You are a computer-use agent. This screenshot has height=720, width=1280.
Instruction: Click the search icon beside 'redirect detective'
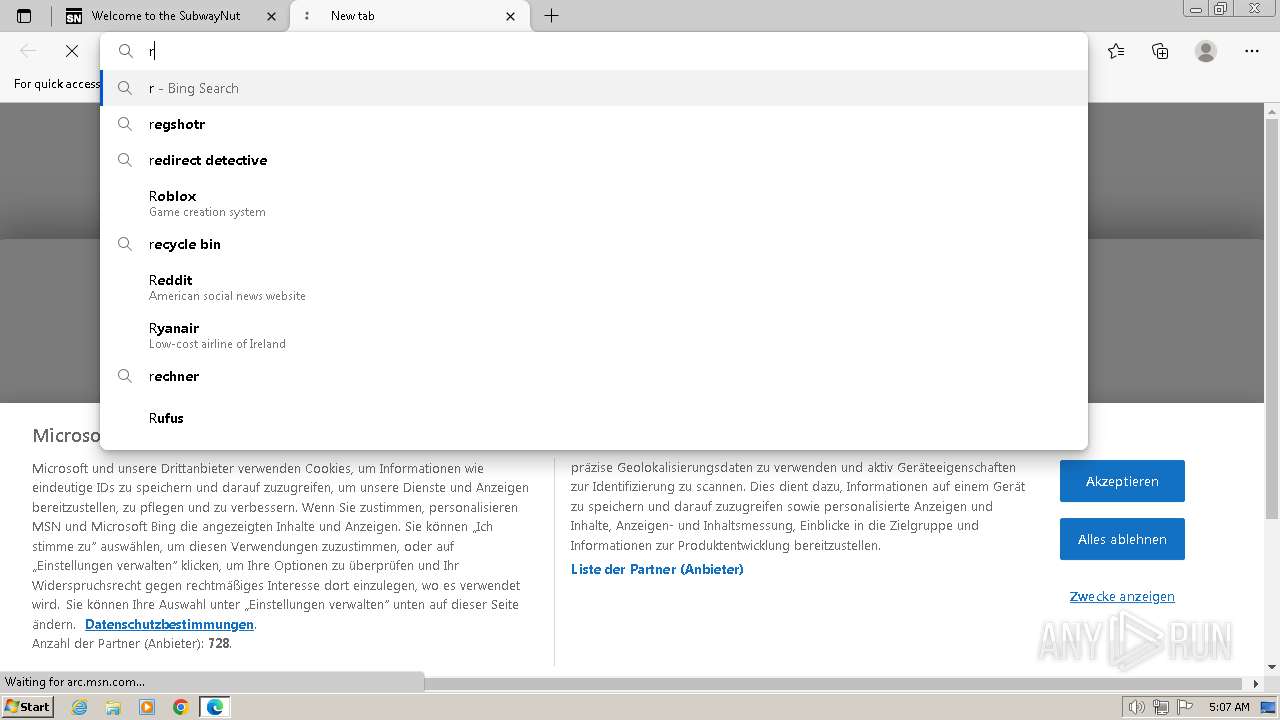(x=125, y=160)
